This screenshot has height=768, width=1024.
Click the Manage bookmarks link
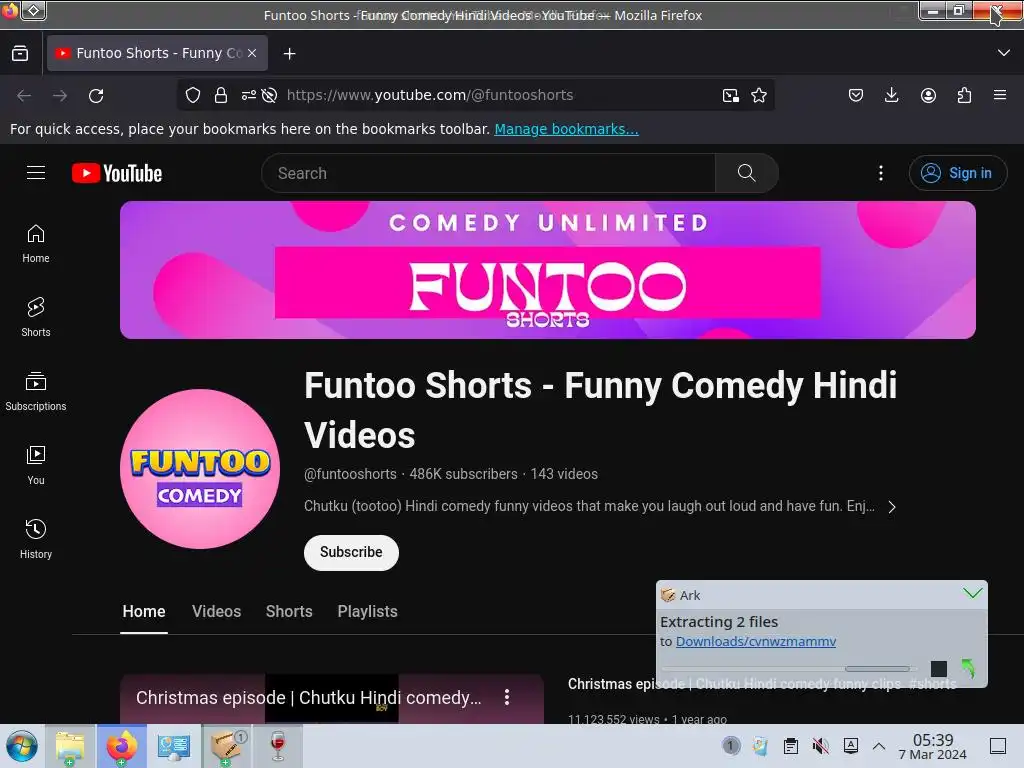(x=566, y=129)
